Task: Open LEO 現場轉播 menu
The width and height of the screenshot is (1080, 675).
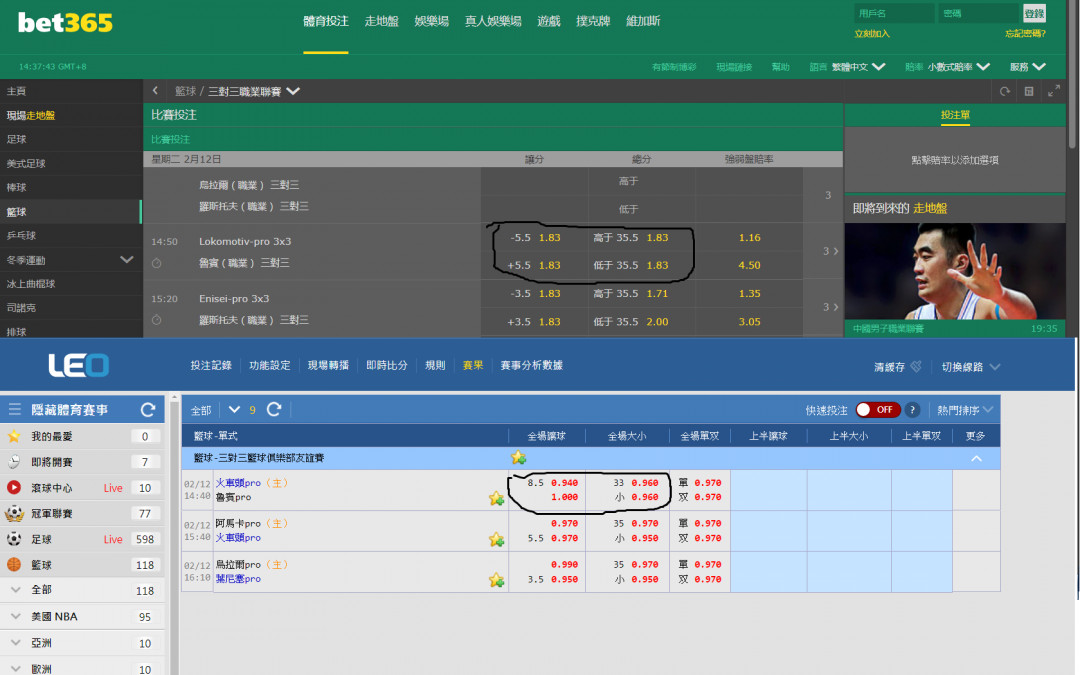Action: pos(328,365)
